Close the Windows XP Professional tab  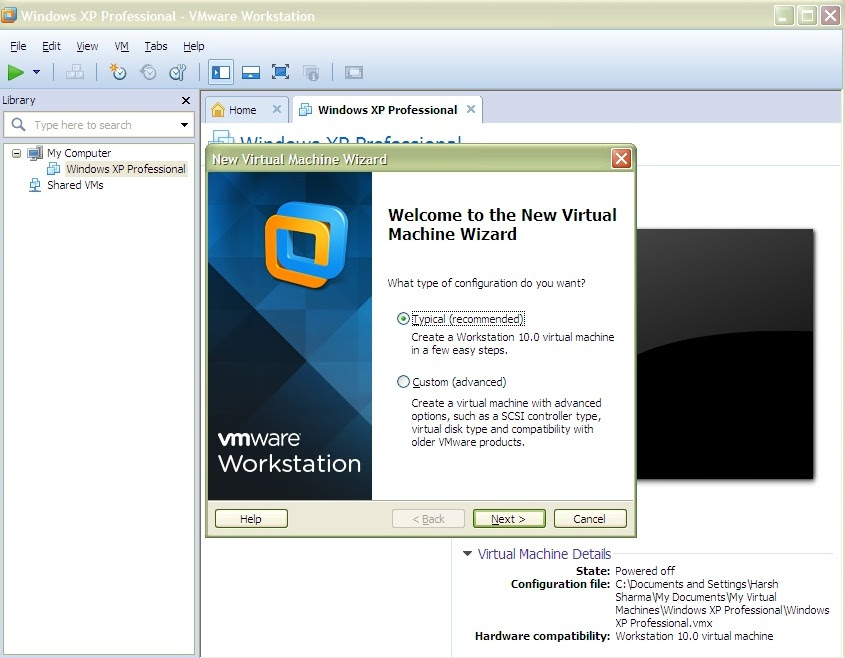click(x=470, y=109)
